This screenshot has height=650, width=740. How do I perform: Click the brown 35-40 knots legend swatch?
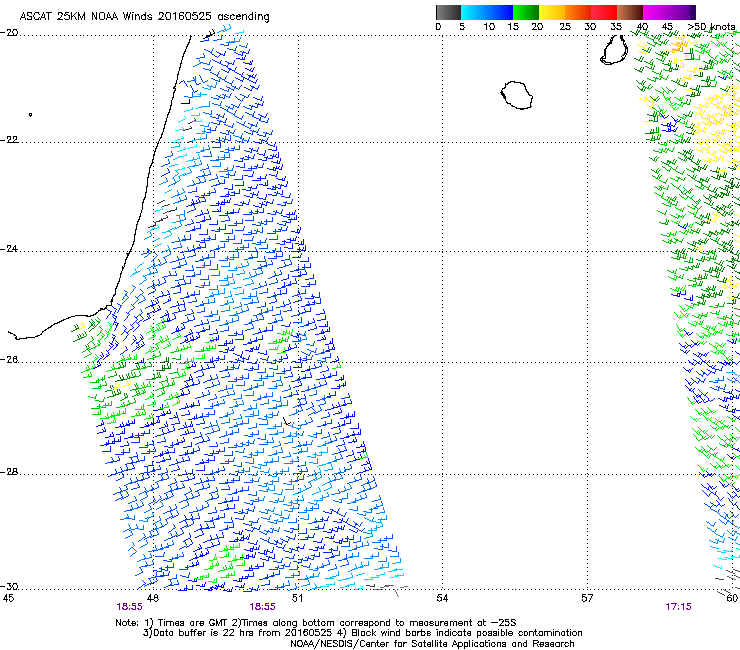coord(630,12)
